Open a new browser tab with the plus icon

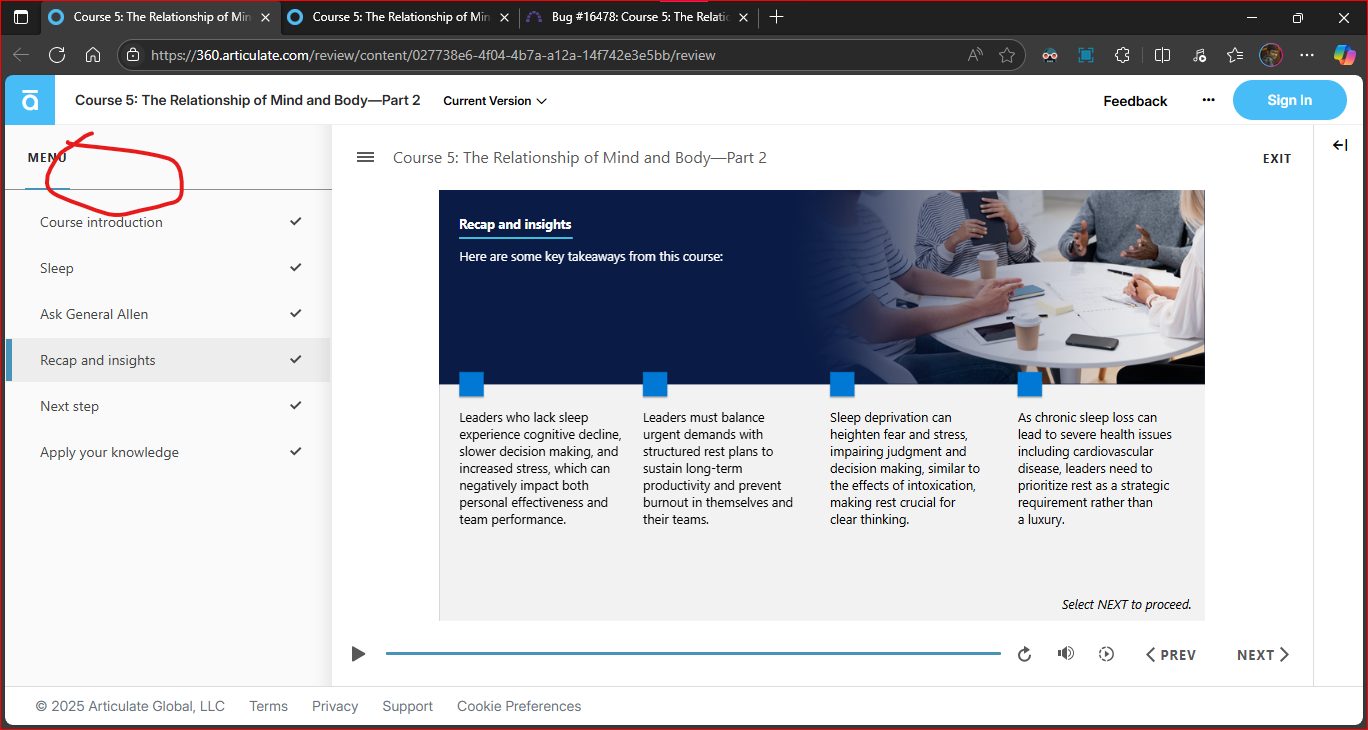tap(777, 17)
